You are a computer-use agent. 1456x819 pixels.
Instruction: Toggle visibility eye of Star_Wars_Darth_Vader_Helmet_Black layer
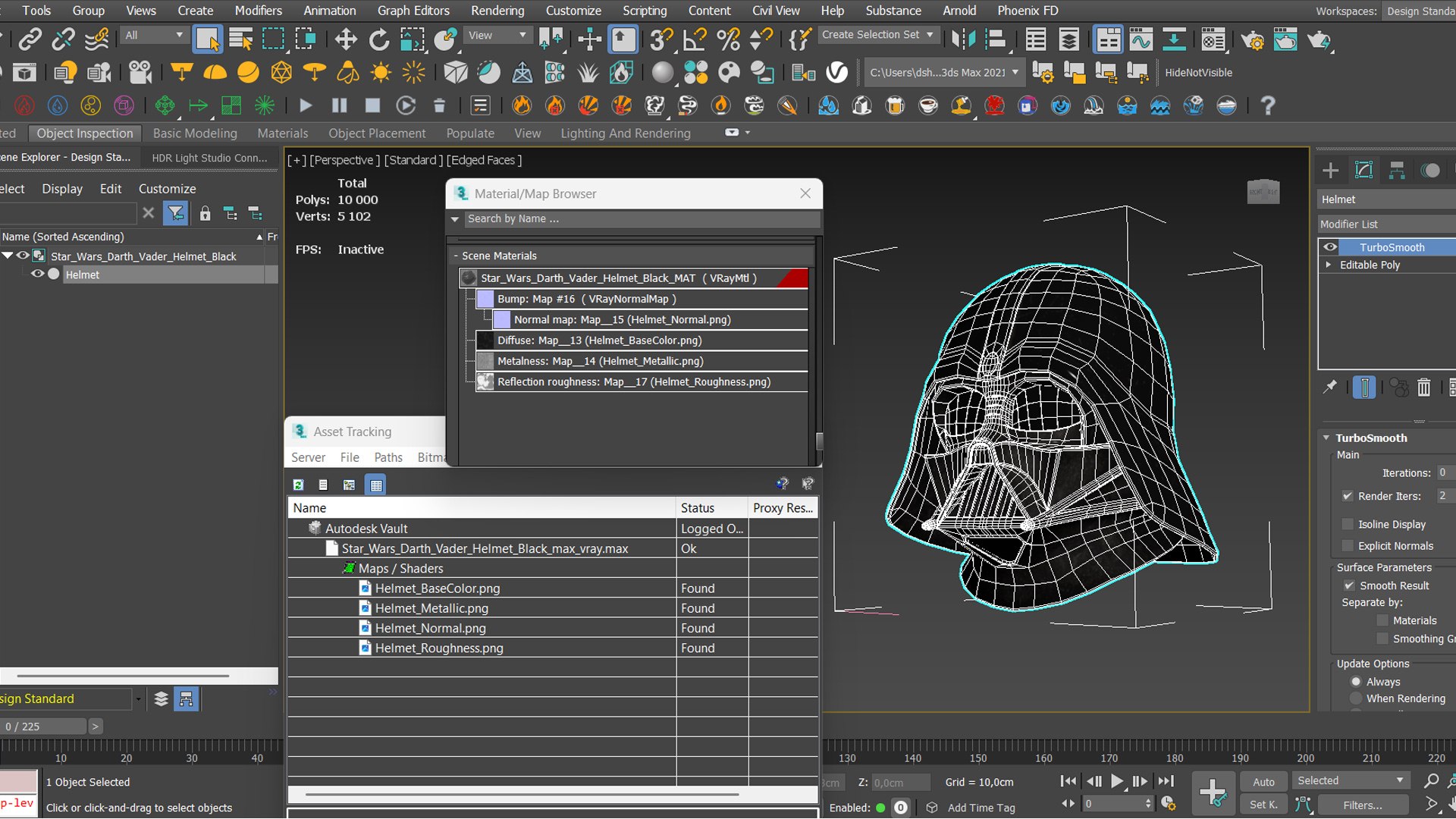(x=23, y=256)
